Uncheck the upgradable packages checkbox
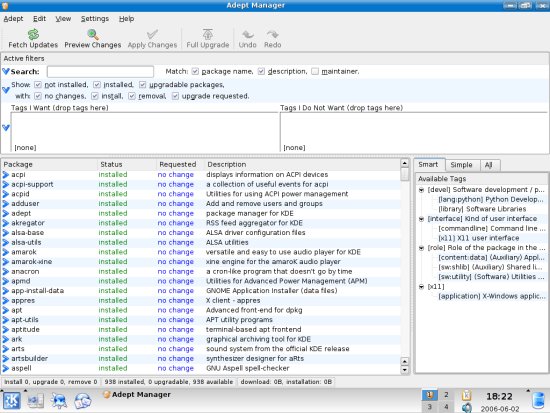 click(142, 85)
